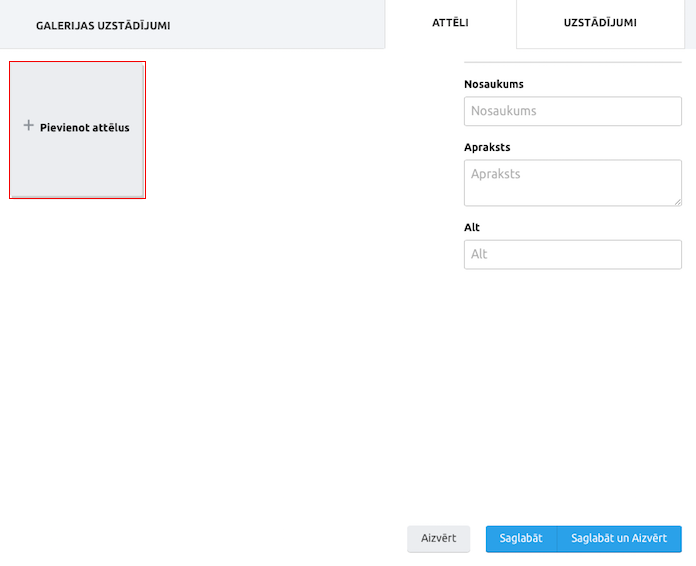Grab the Apraksts textarea resize handle
This screenshot has height=566, width=696.
[x=678, y=202]
